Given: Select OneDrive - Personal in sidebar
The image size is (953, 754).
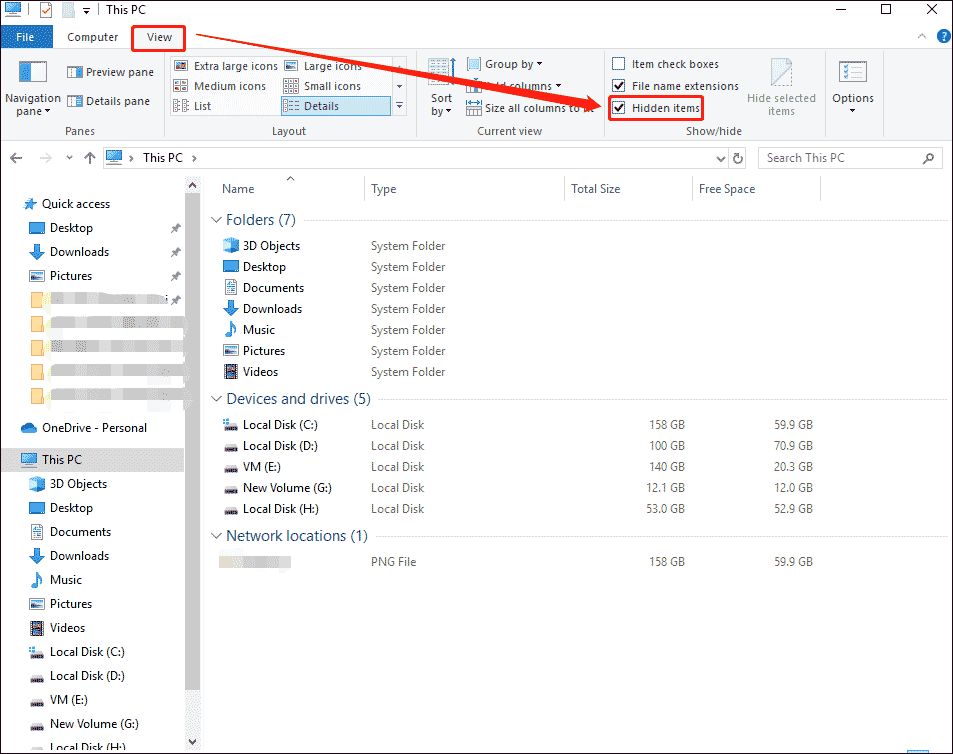Looking at the screenshot, I should coord(94,428).
